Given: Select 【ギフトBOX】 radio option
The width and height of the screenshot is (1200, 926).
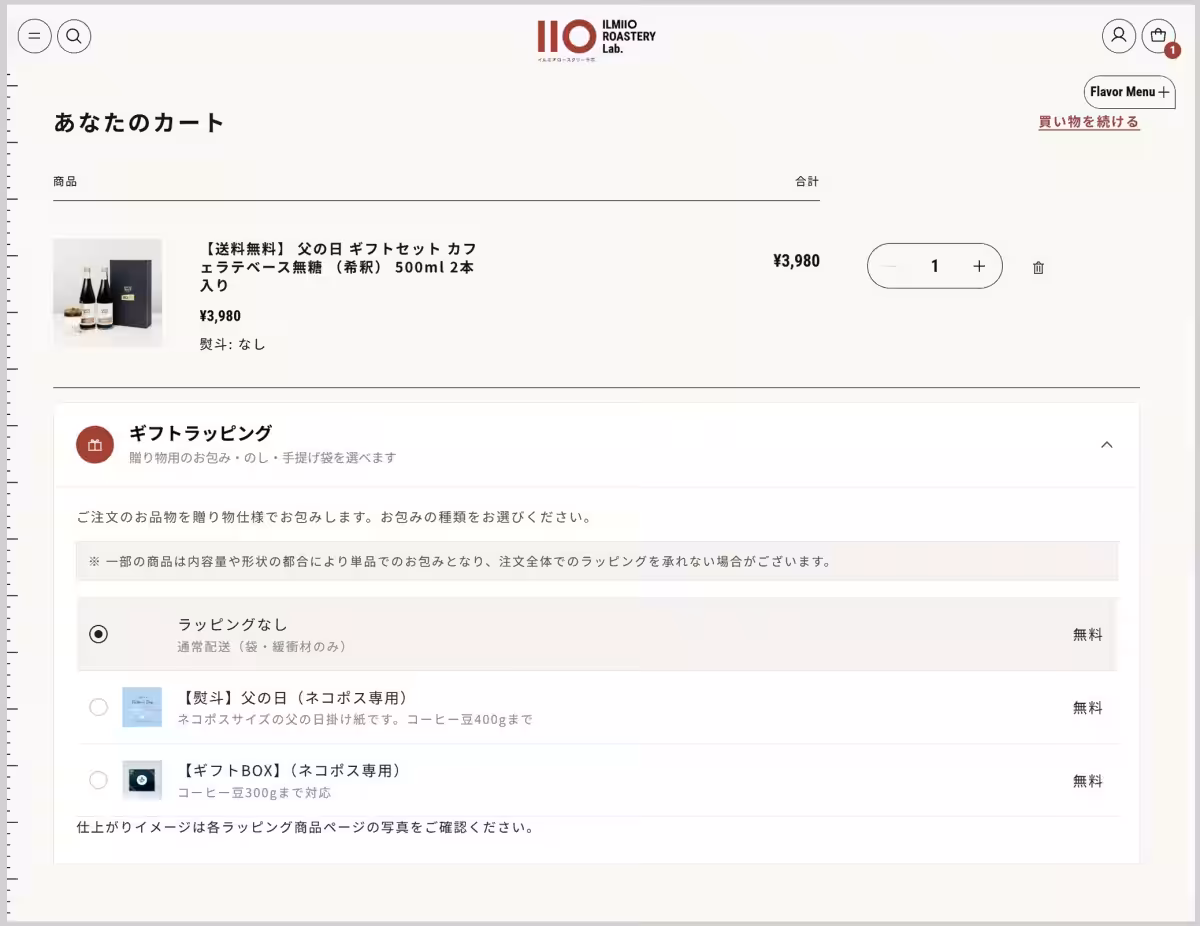Looking at the screenshot, I should point(98,780).
